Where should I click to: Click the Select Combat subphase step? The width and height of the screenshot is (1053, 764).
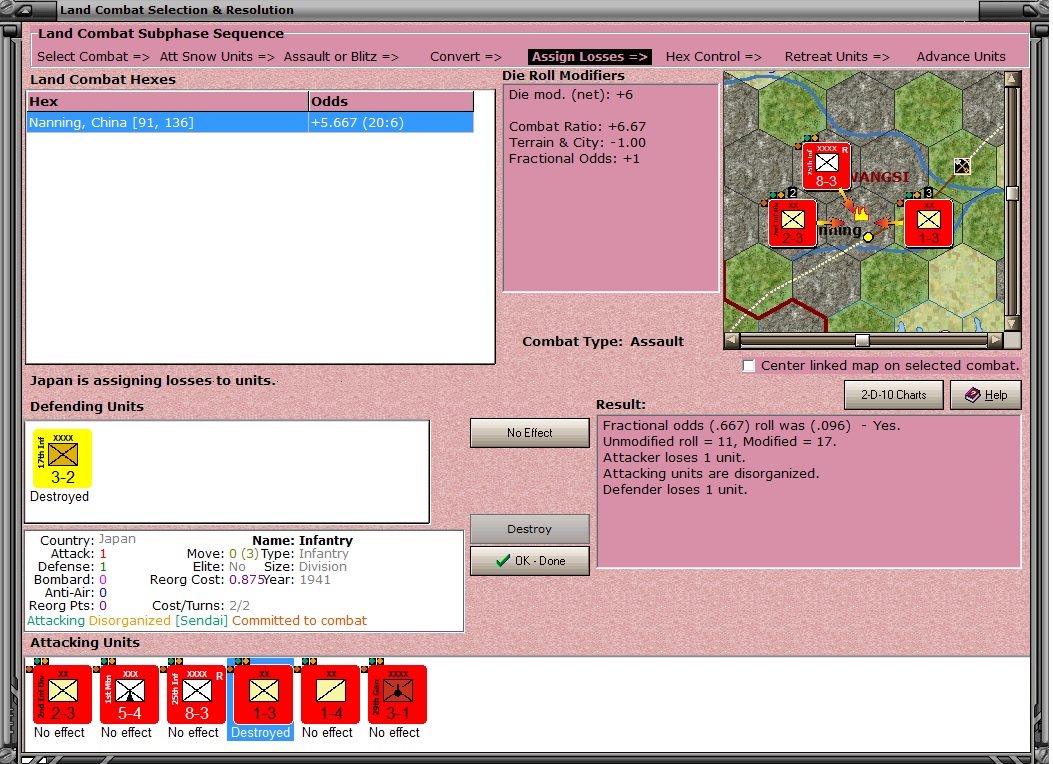(x=93, y=56)
